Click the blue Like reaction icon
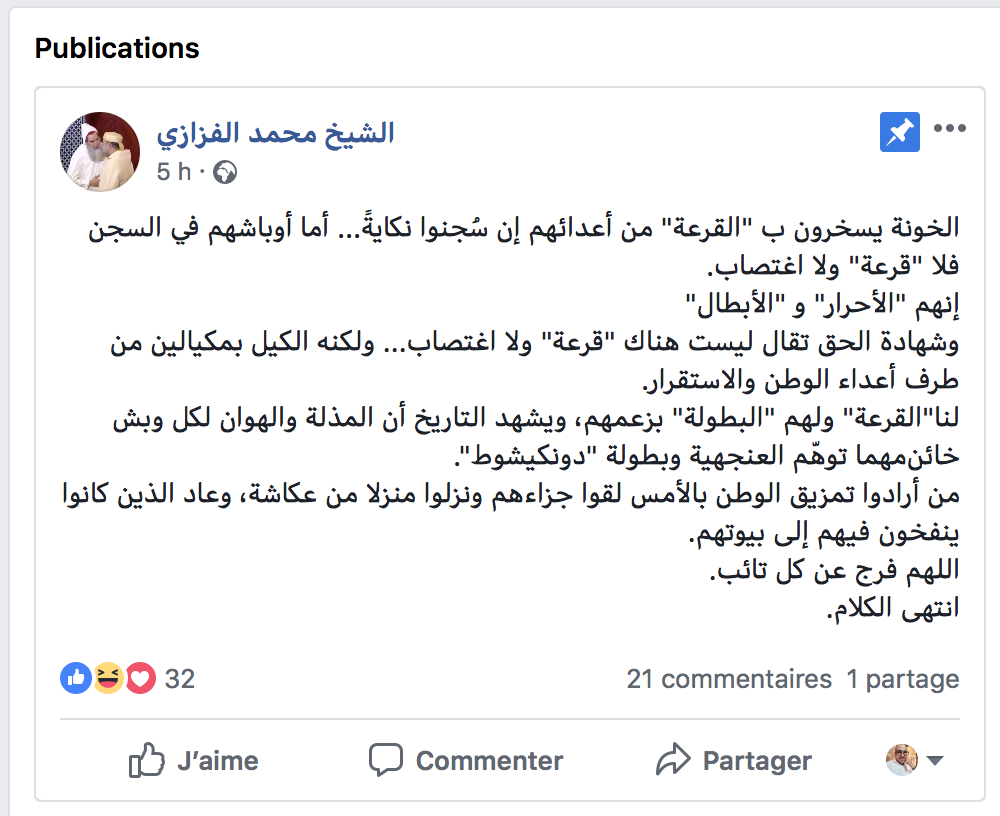This screenshot has height=816, width=1000. click(x=76, y=679)
